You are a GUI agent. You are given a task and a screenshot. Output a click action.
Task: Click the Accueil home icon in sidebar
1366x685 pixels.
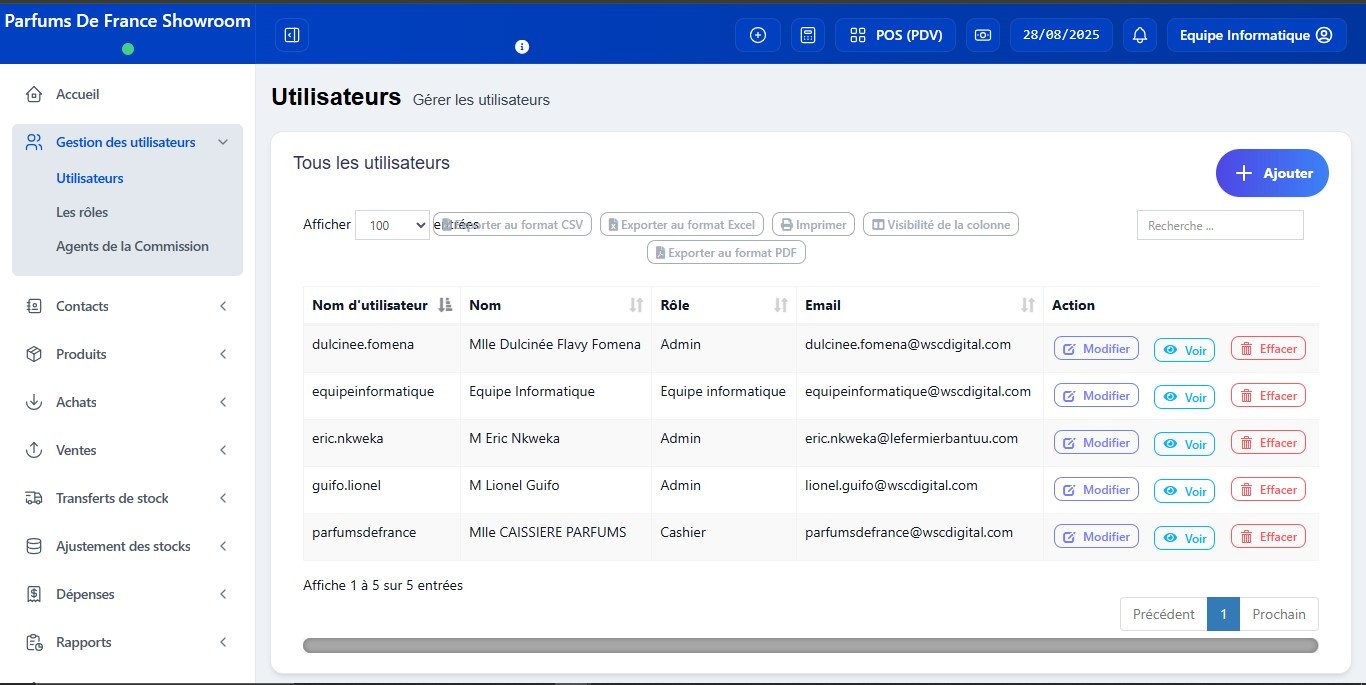click(x=34, y=94)
